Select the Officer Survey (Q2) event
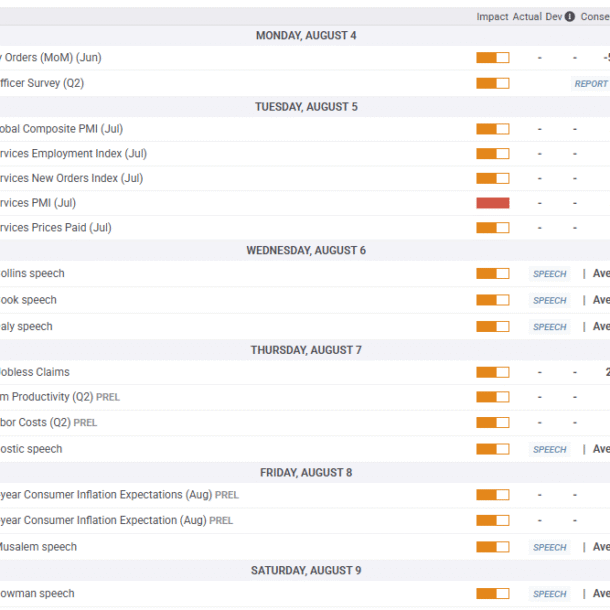This screenshot has width=610, height=610. click(42, 83)
